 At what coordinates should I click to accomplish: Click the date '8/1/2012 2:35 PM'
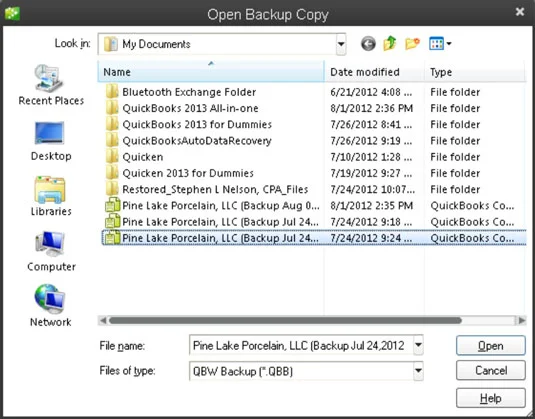click(x=372, y=206)
